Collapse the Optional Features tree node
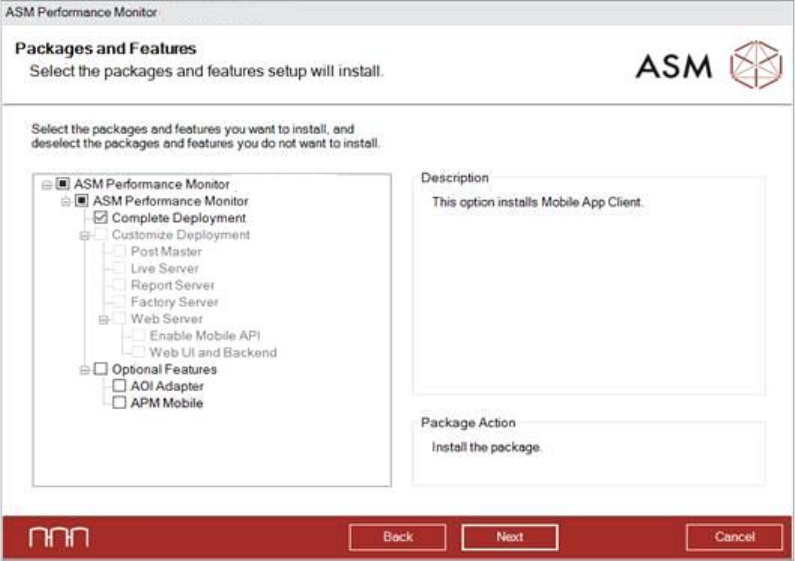This screenshot has height=561, width=795. tap(84, 370)
